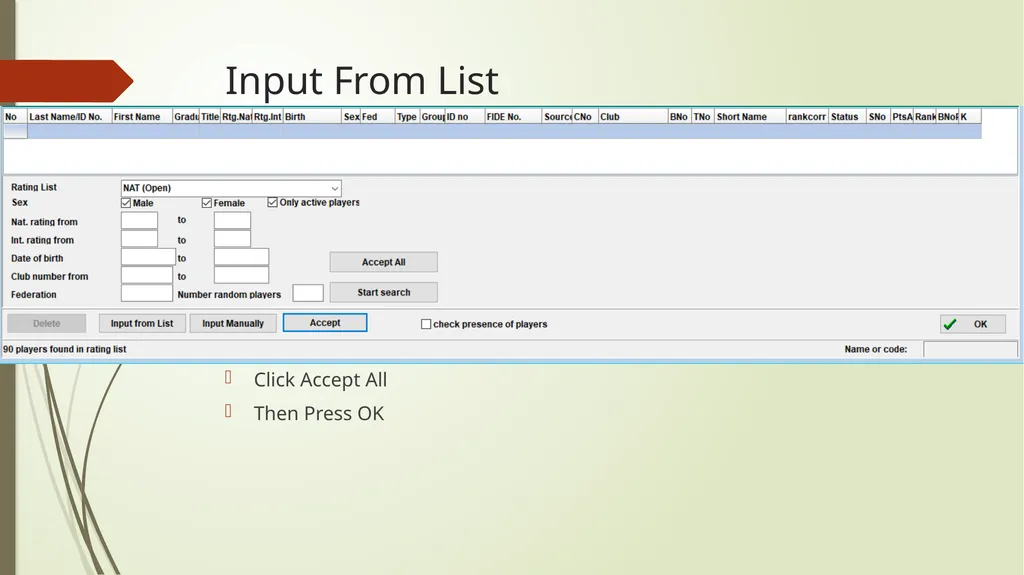Click the First Name column header

(x=142, y=117)
